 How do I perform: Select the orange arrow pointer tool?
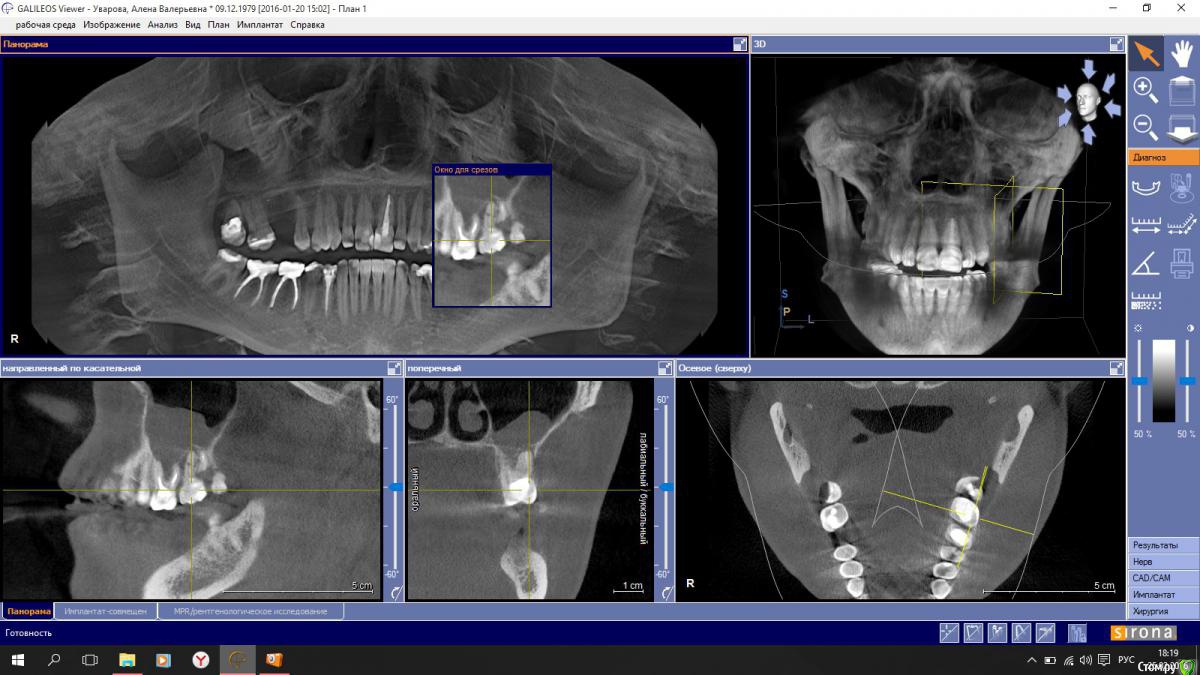click(1146, 53)
